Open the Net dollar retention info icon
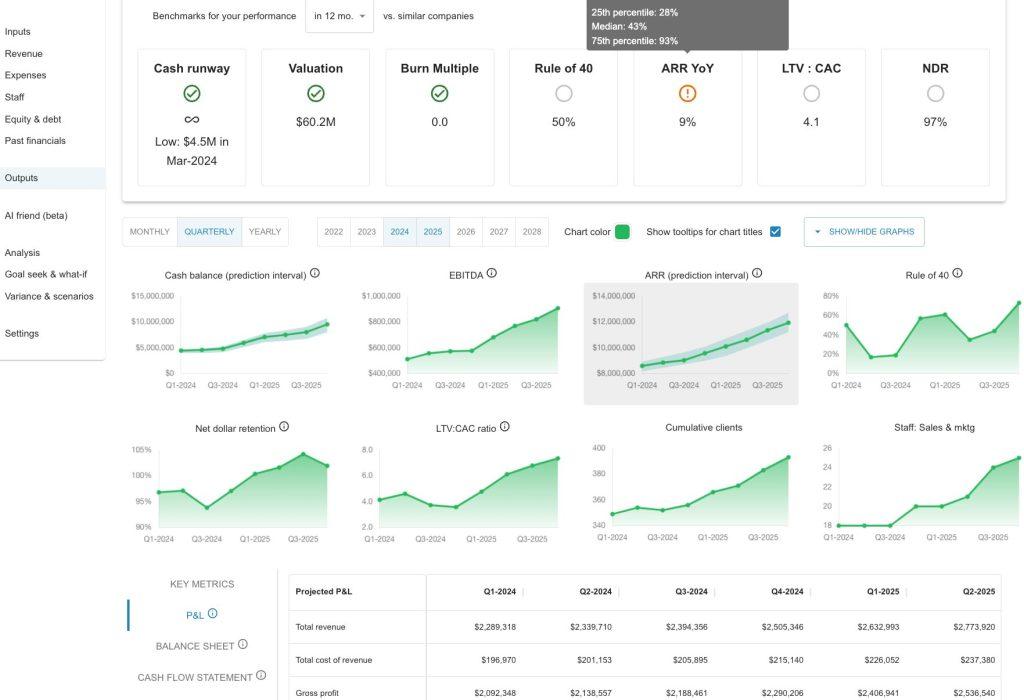The height and width of the screenshot is (700, 1024). pos(284,425)
